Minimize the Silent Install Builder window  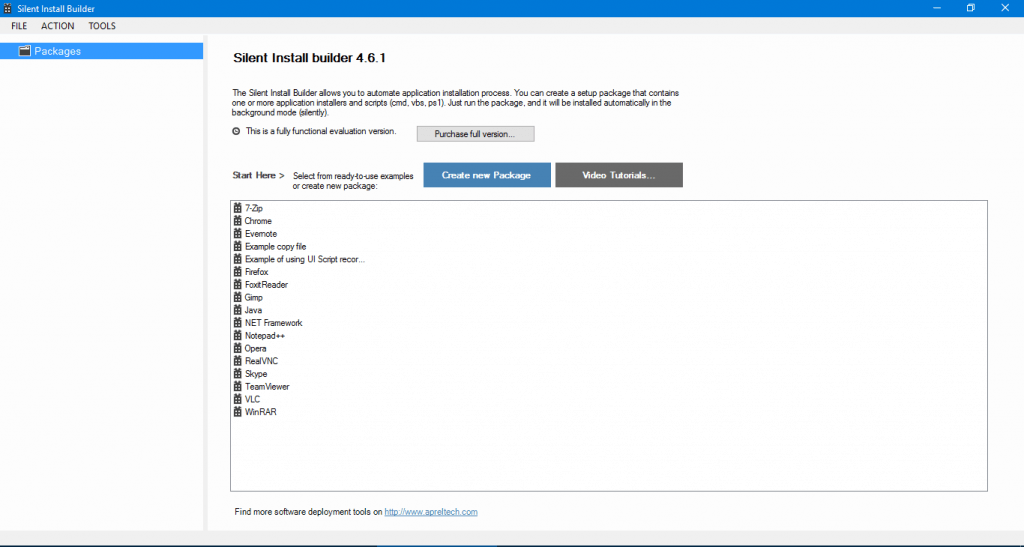[937, 8]
